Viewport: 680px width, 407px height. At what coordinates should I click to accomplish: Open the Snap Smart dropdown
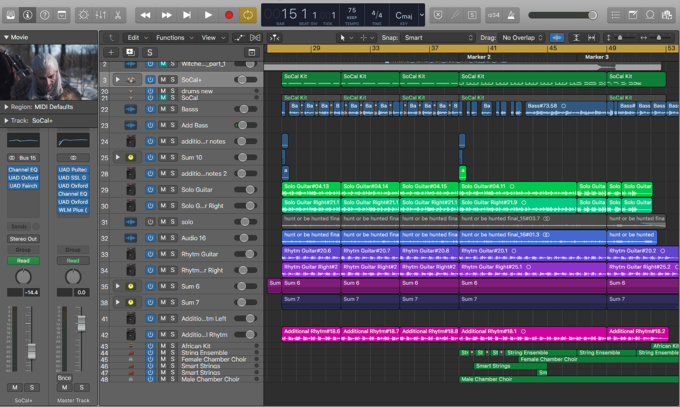coord(438,38)
